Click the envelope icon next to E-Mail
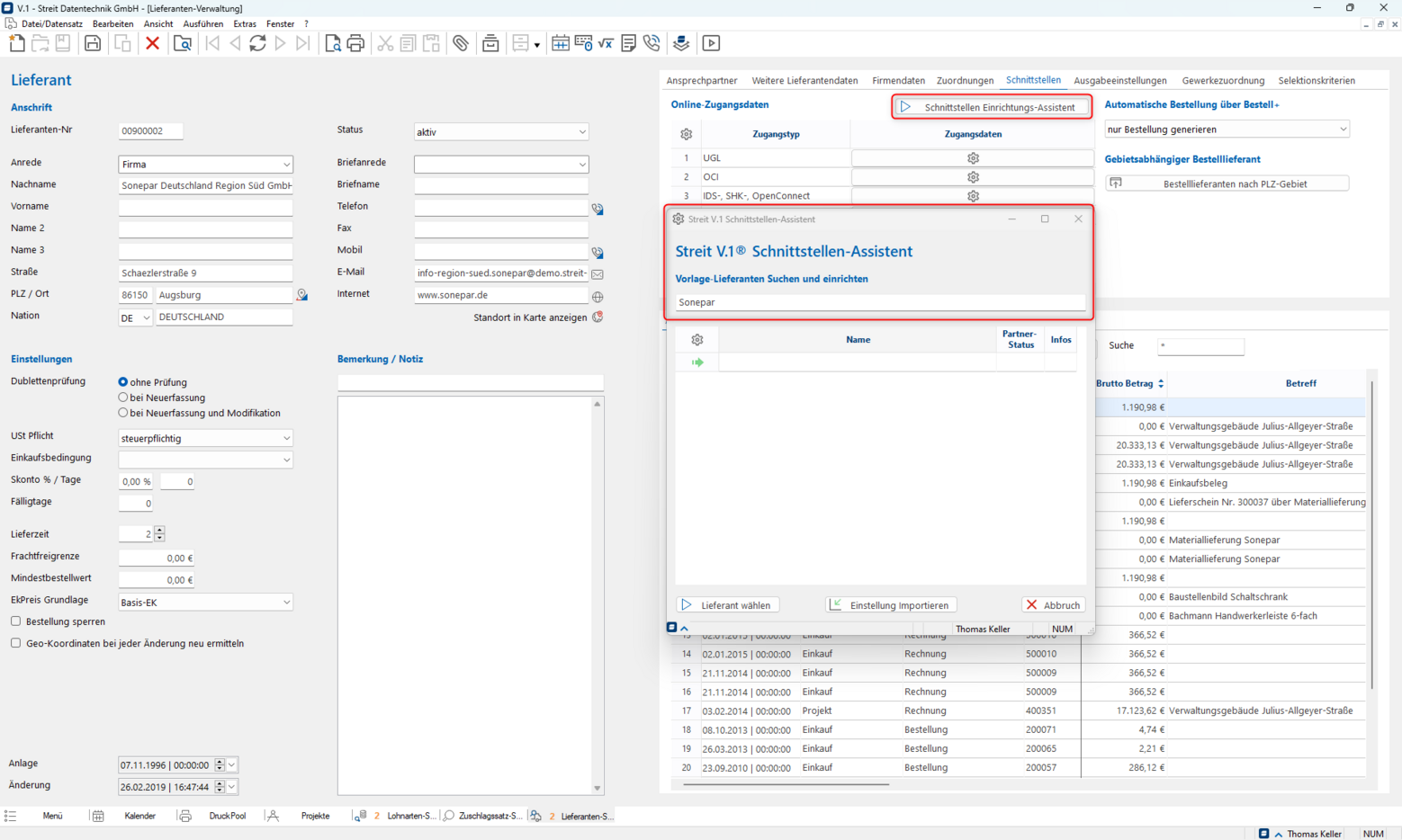This screenshot has height=840, width=1402. coord(598,273)
